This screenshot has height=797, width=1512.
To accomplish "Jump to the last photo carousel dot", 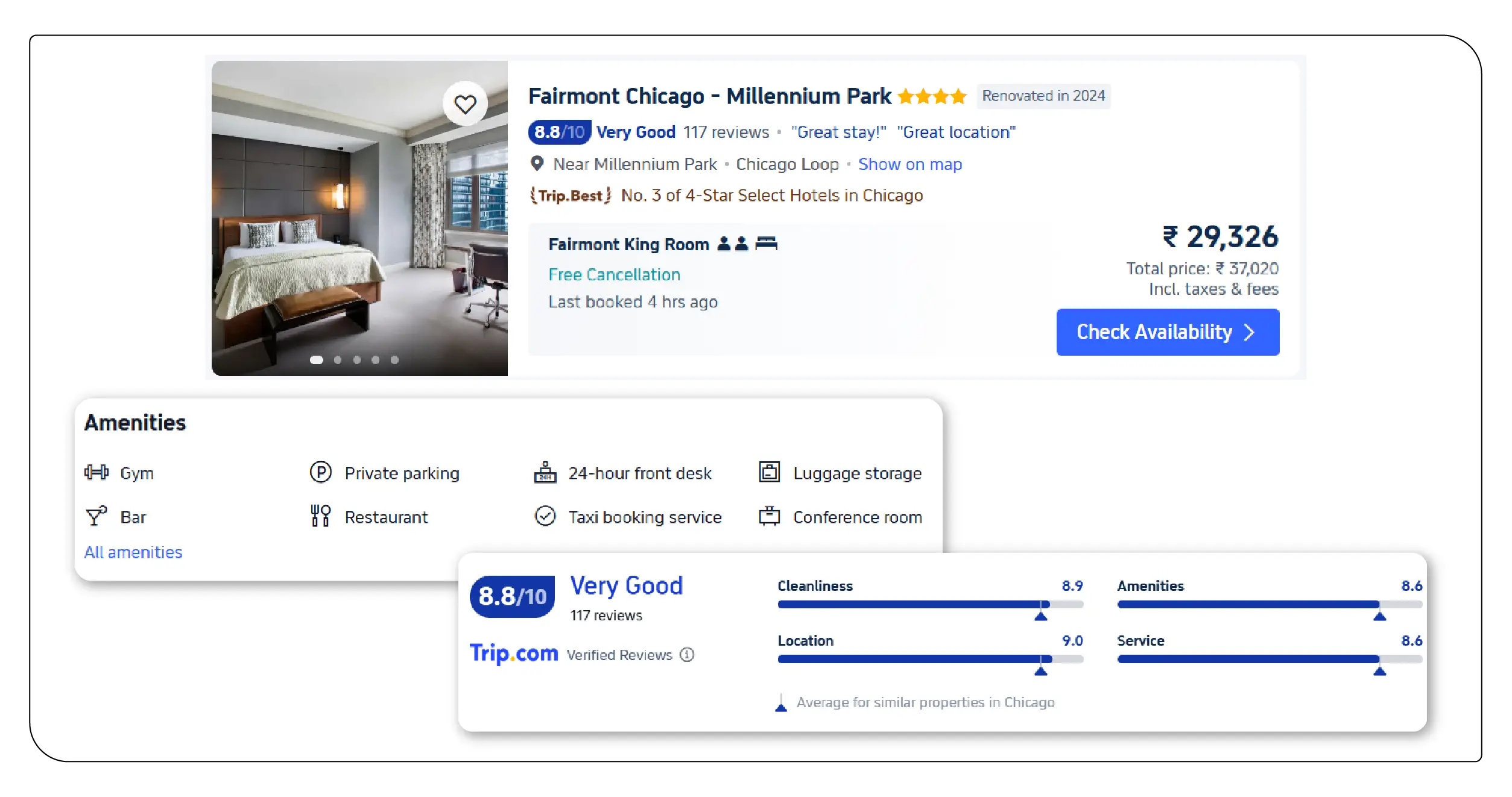I will click(394, 360).
